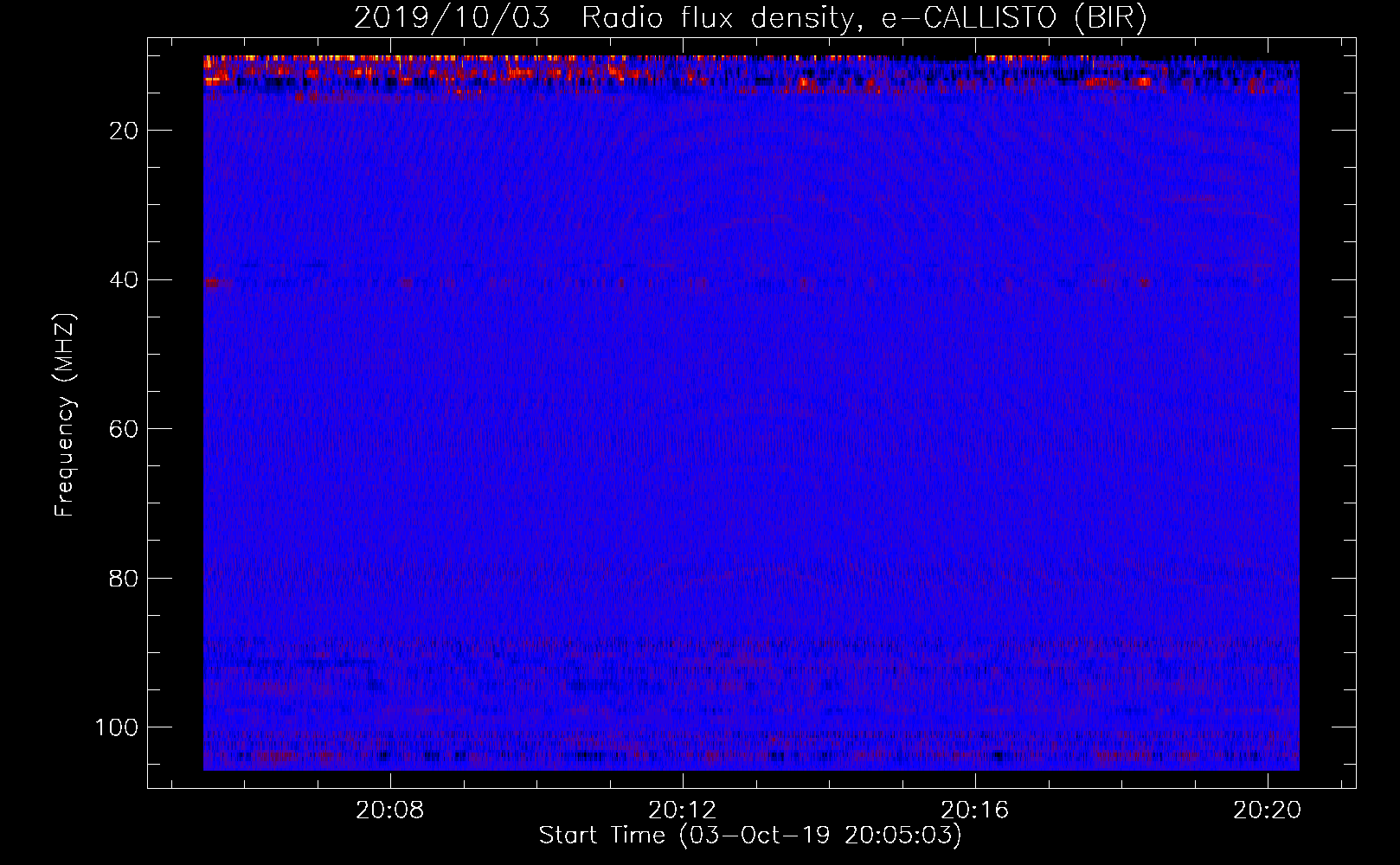This screenshot has width=1400, height=865.
Task: Select the 40 frequency tick label
Action: (x=125, y=279)
